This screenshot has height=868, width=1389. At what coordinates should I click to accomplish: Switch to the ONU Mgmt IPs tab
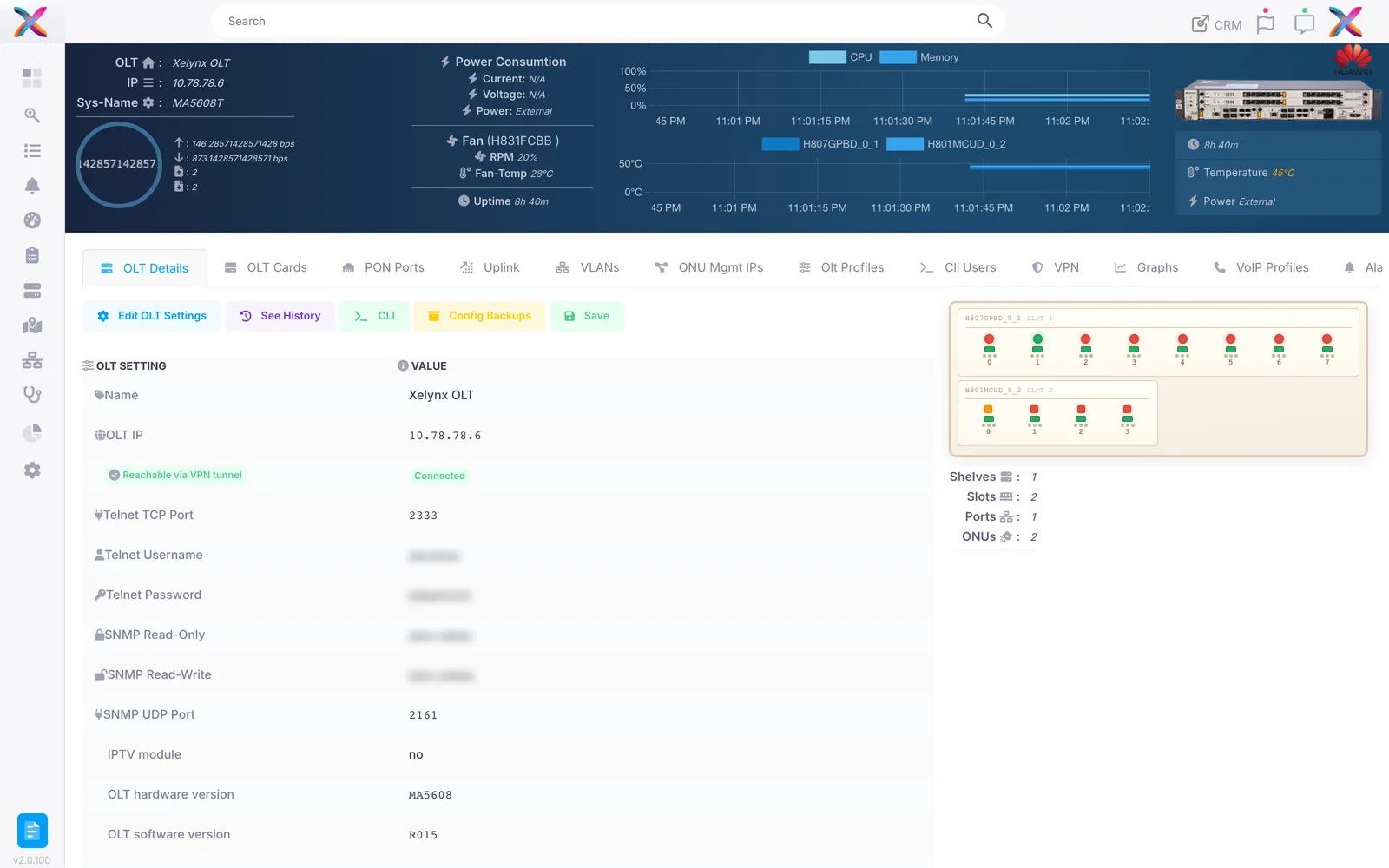pyautogui.click(x=709, y=267)
